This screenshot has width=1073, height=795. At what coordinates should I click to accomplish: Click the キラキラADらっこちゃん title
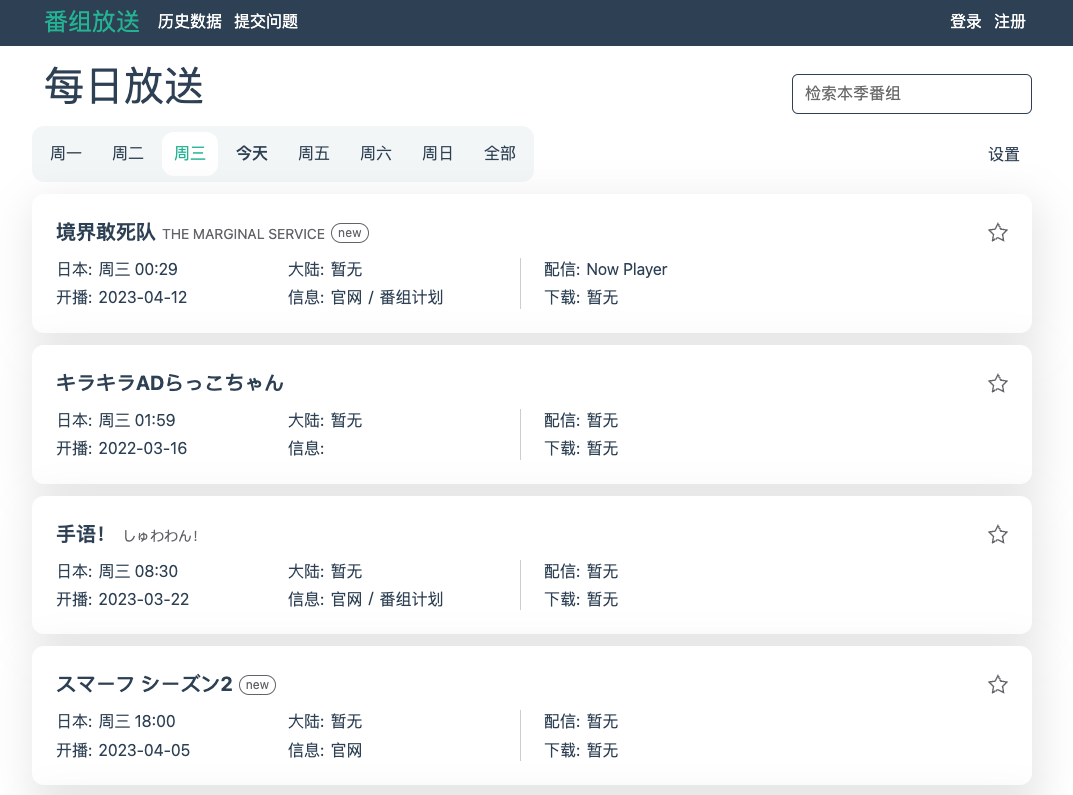170,382
